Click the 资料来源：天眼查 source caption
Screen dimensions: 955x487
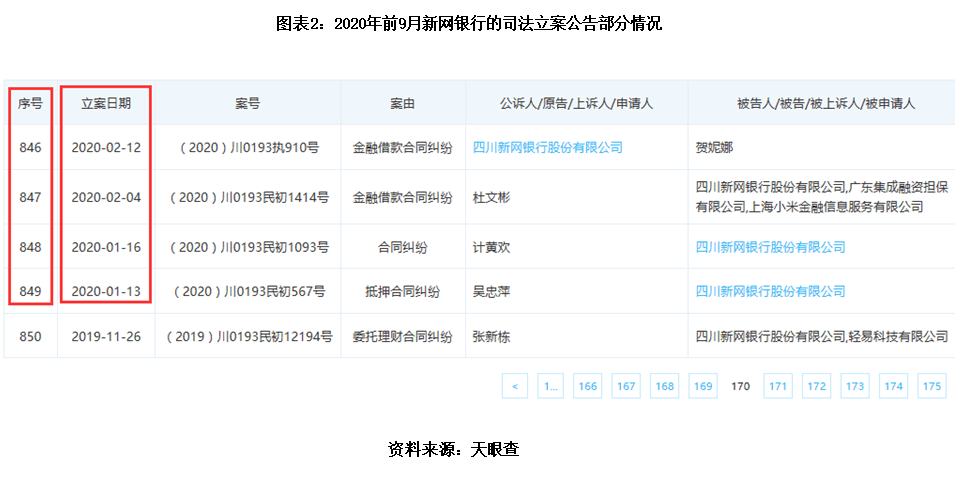tap(453, 449)
